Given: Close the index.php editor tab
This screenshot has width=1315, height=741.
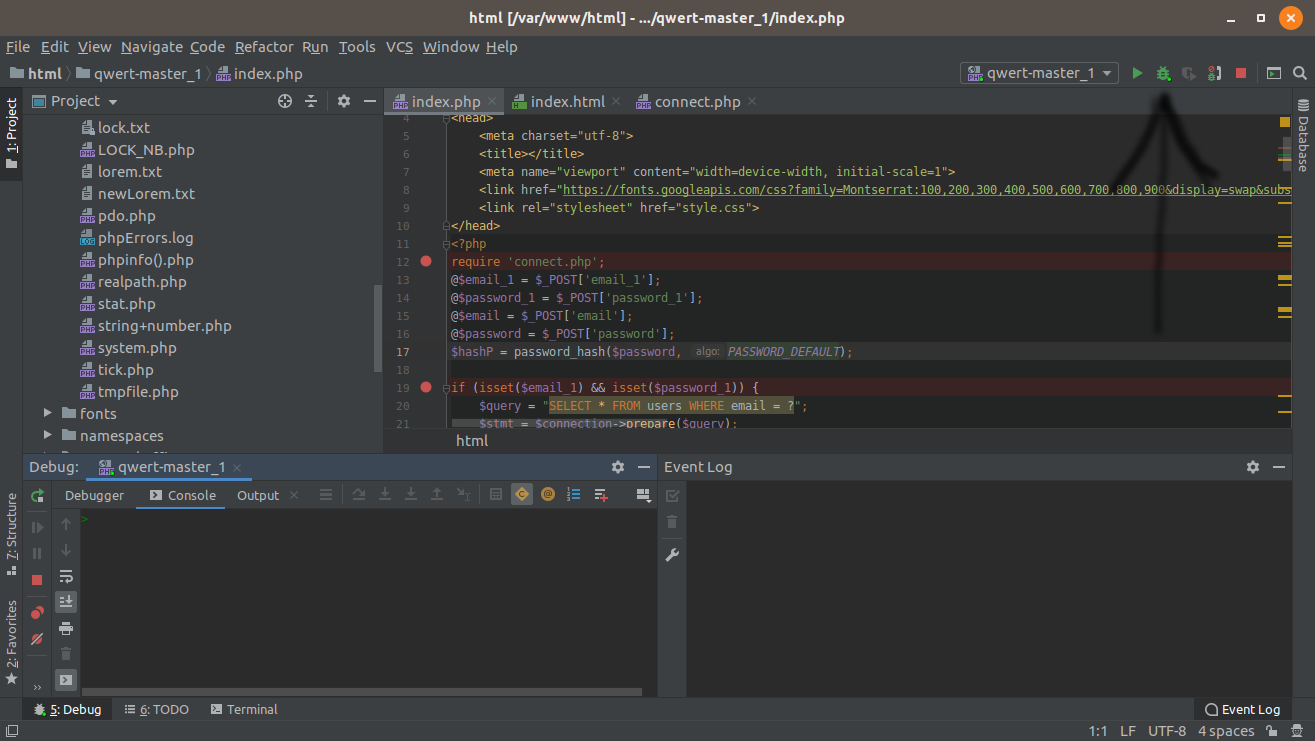Looking at the screenshot, I should [493, 102].
